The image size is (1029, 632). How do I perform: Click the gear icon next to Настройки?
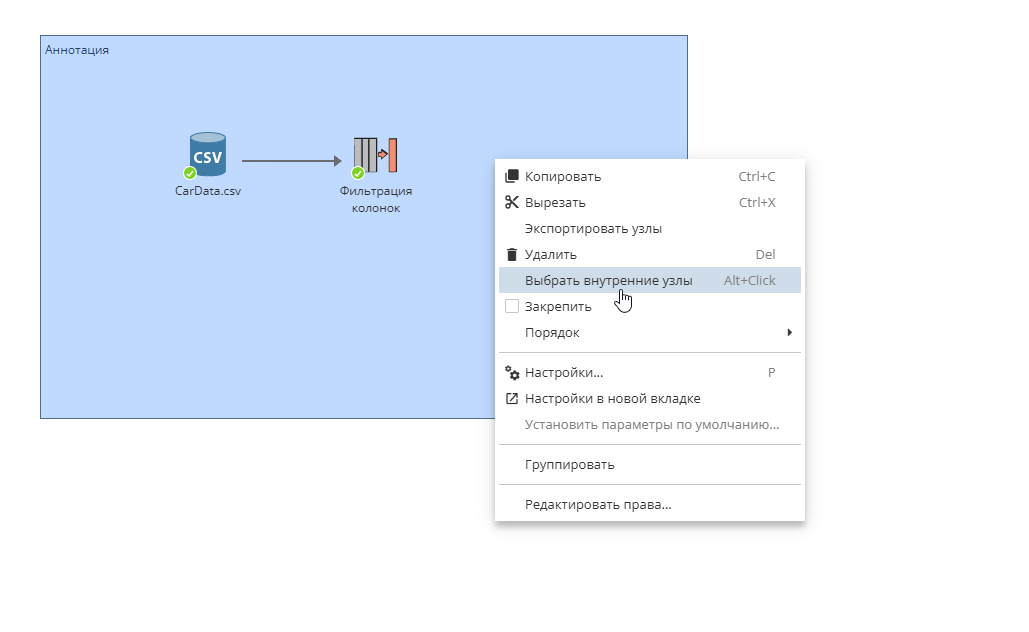click(512, 371)
